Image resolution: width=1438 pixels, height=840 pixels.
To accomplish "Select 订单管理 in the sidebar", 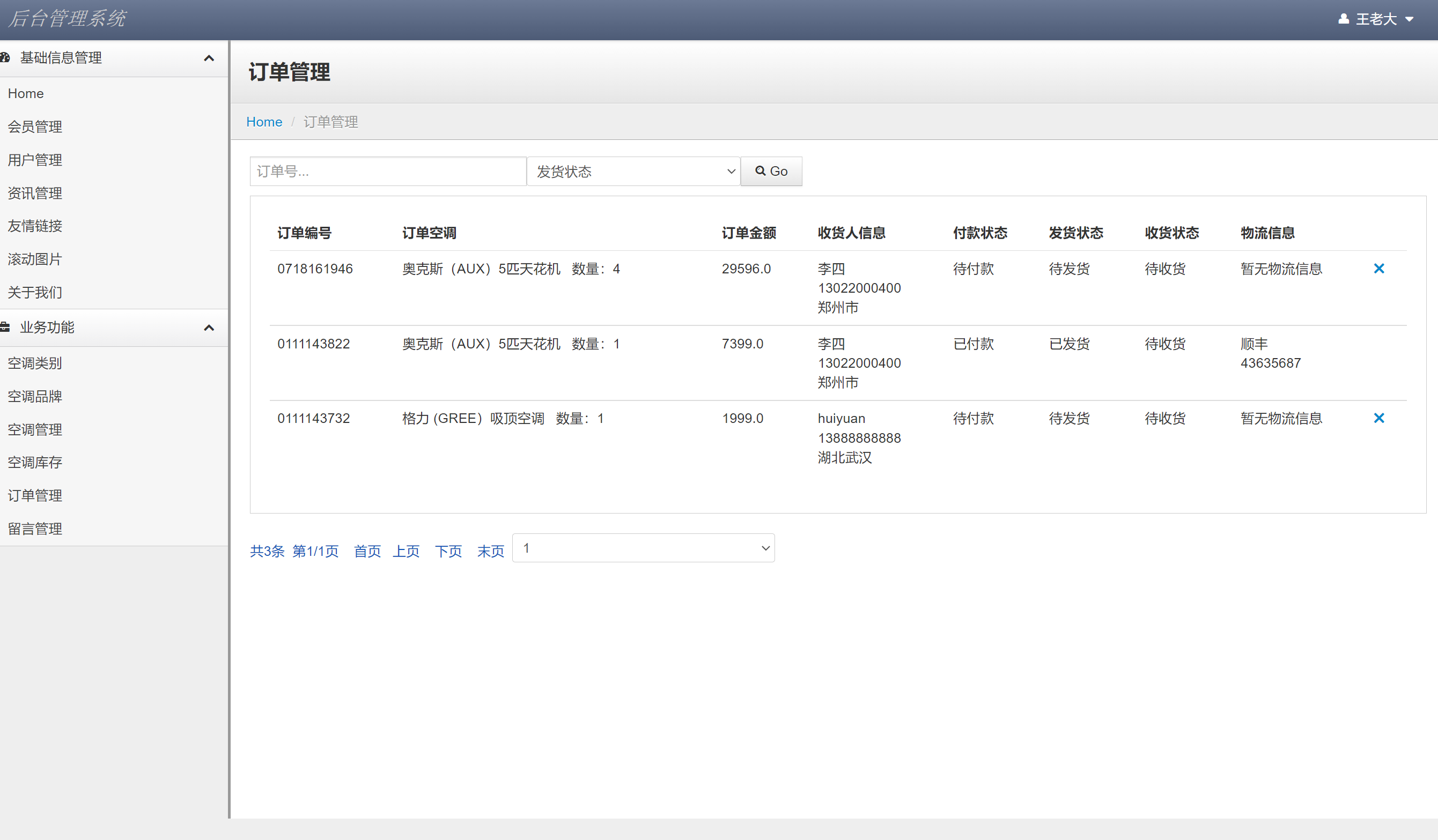I will pos(35,495).
